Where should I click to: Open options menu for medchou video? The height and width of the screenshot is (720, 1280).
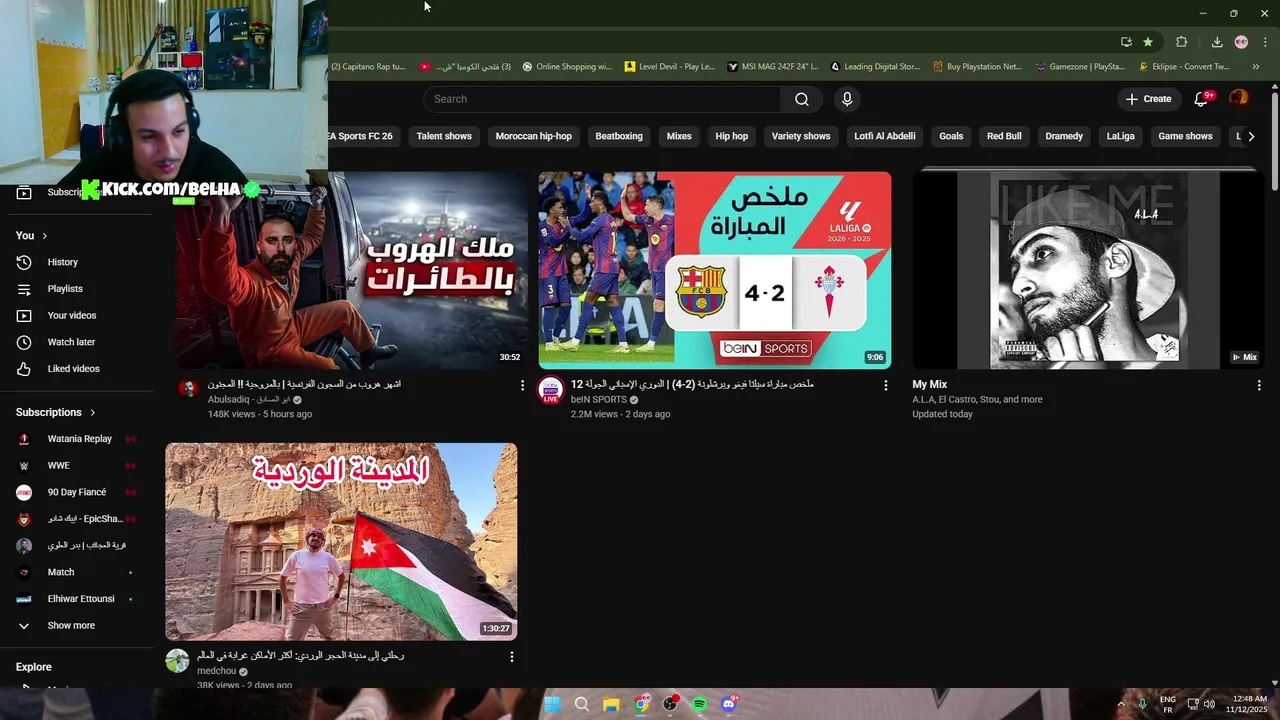(x=512, y=657)
